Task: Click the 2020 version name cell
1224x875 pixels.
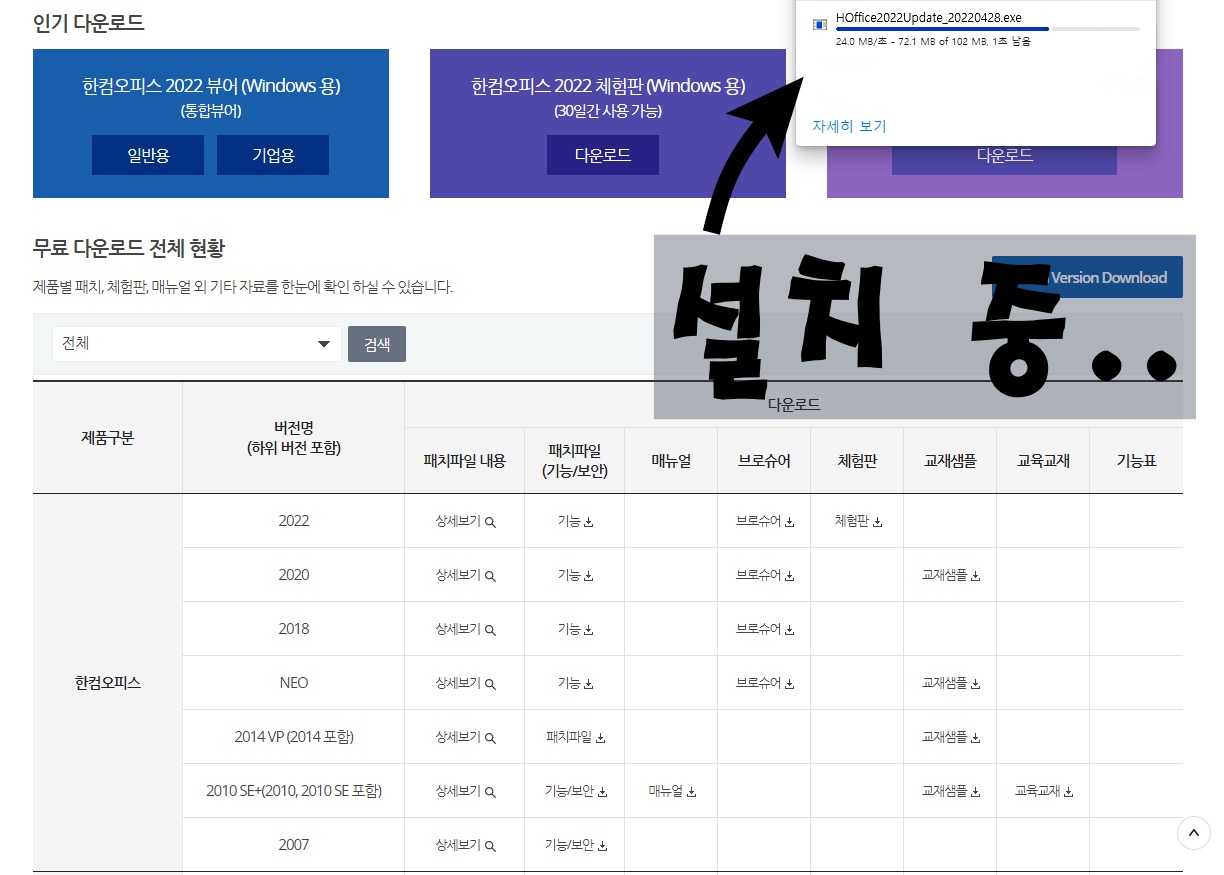Action: [x=294, y=575]
